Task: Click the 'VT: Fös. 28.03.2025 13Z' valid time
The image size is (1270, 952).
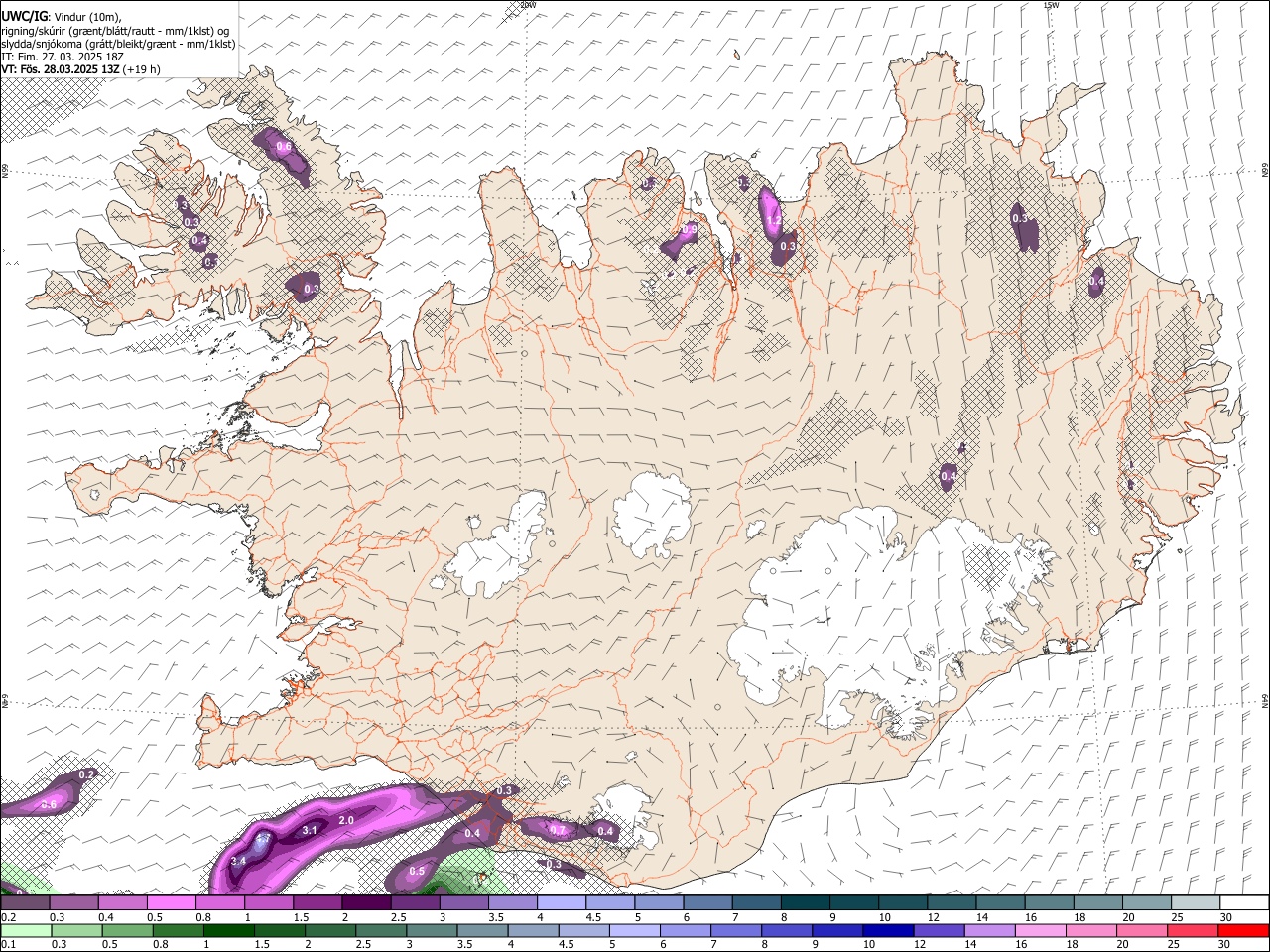Action: coord(61,69)
